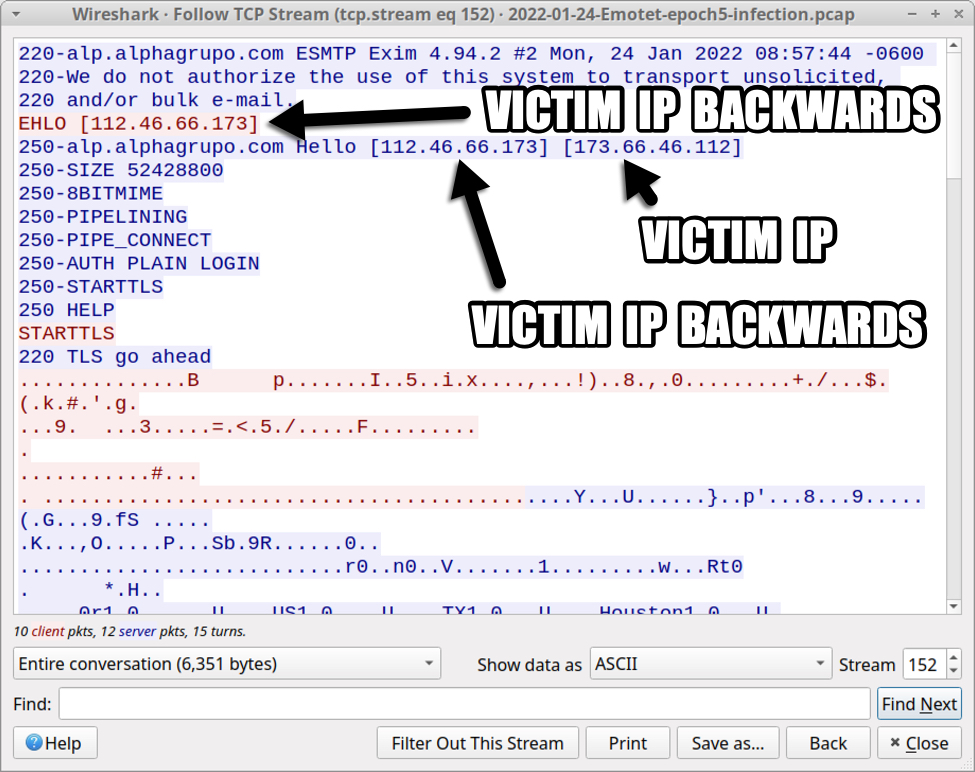Click the scrollbar down arrow in stream pane

point(954,606)
